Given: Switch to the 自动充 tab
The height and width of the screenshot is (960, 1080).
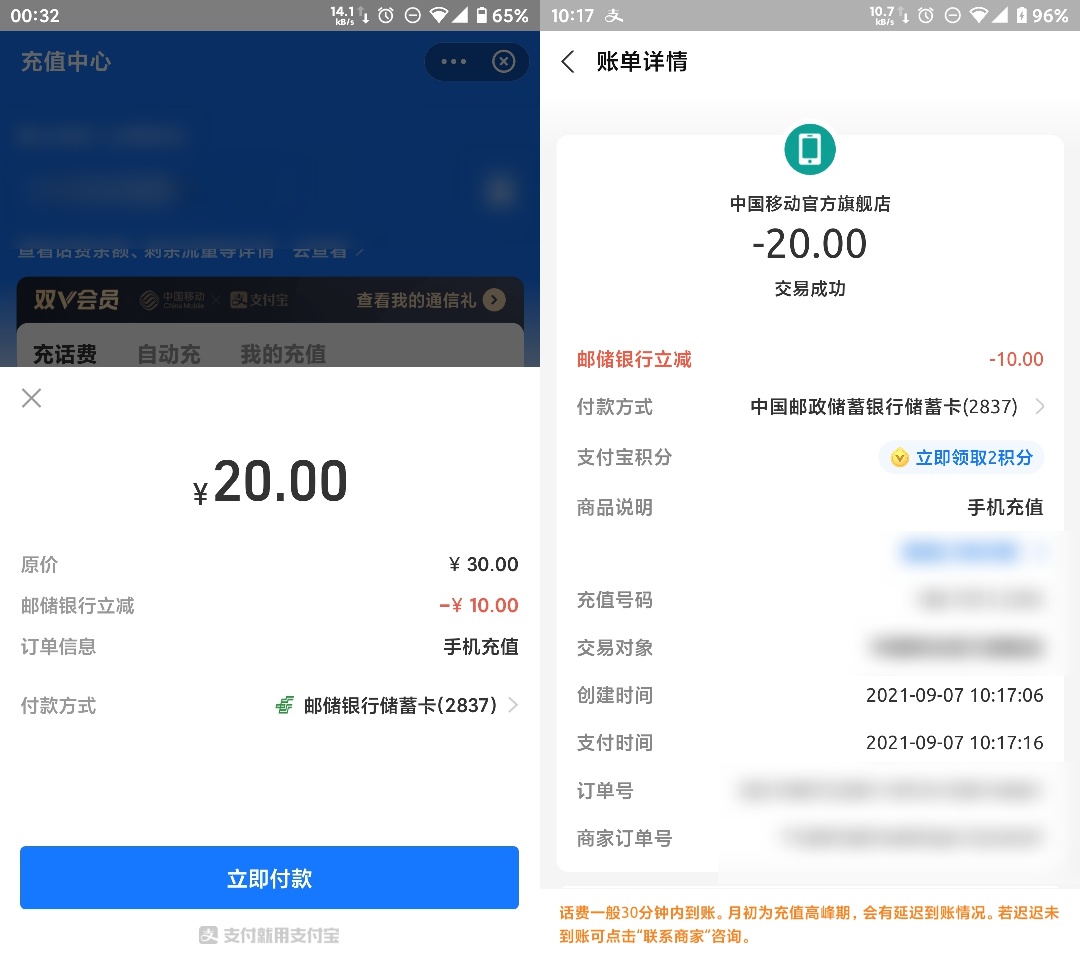Looking at the screenshot, I should (x=168, y=354).
